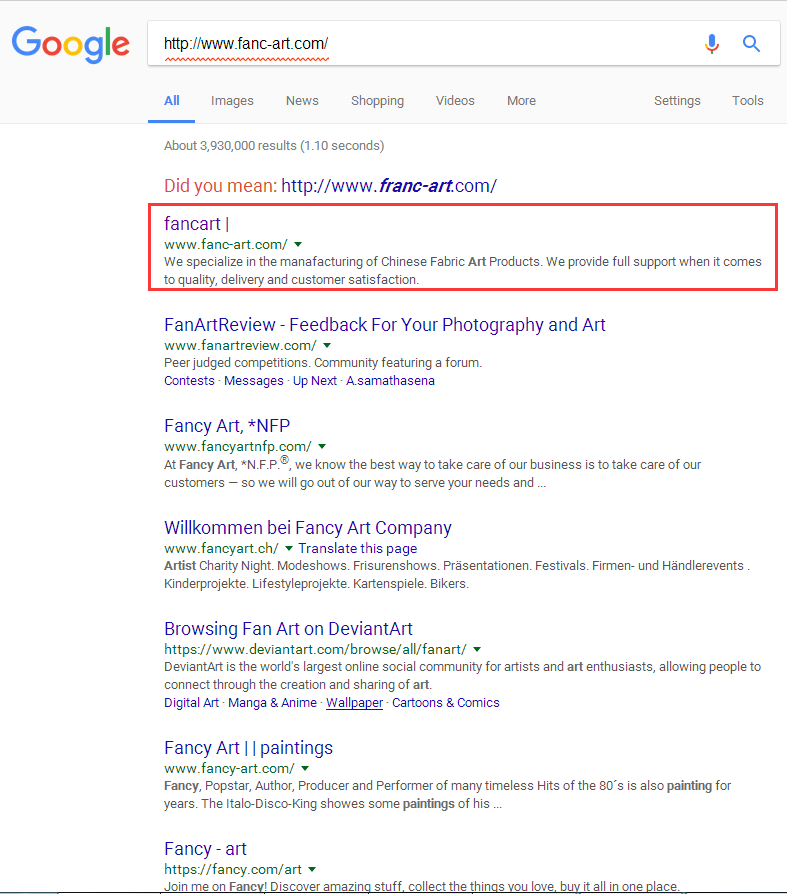The width and height of the screenshot is (787, 894).
Task: Open the Contests sitelink
Action: pos(189,380)
